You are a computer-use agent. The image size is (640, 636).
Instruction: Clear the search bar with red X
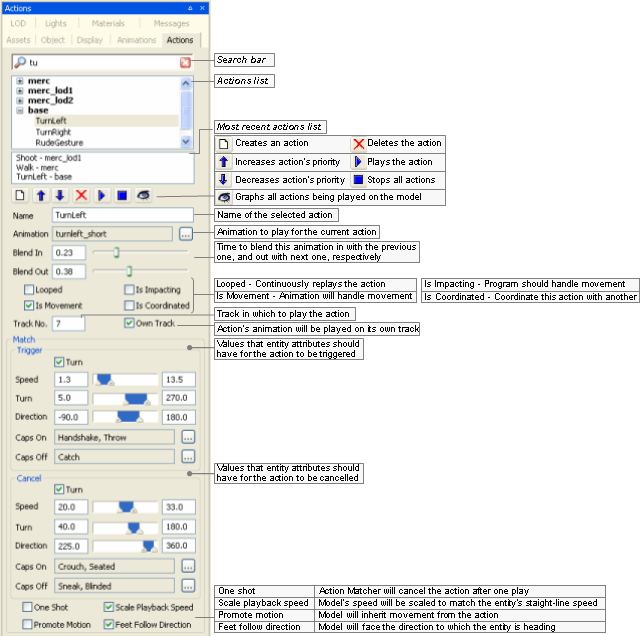[x=185, y=62]
